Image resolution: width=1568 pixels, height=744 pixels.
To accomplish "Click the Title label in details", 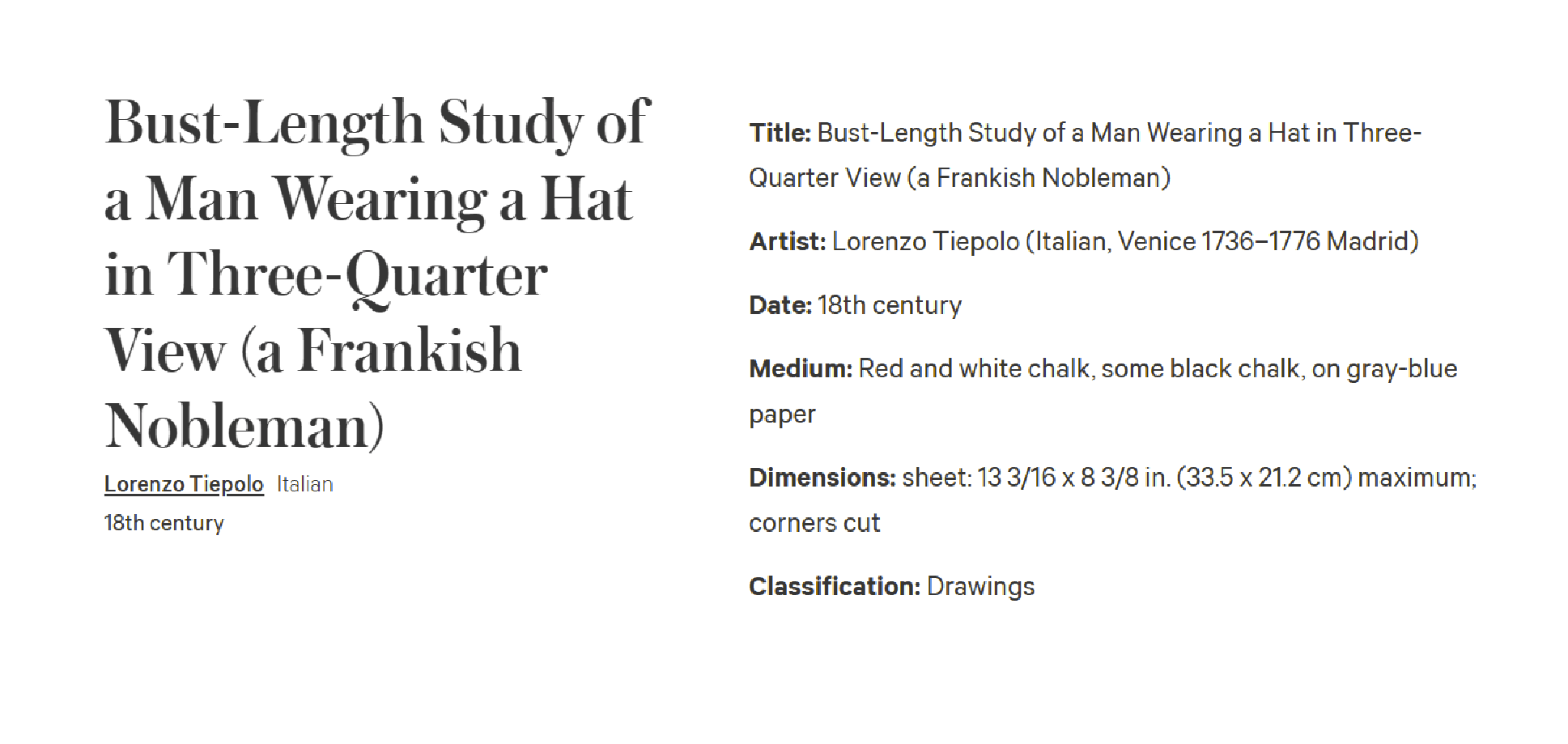I will point(780,133).
